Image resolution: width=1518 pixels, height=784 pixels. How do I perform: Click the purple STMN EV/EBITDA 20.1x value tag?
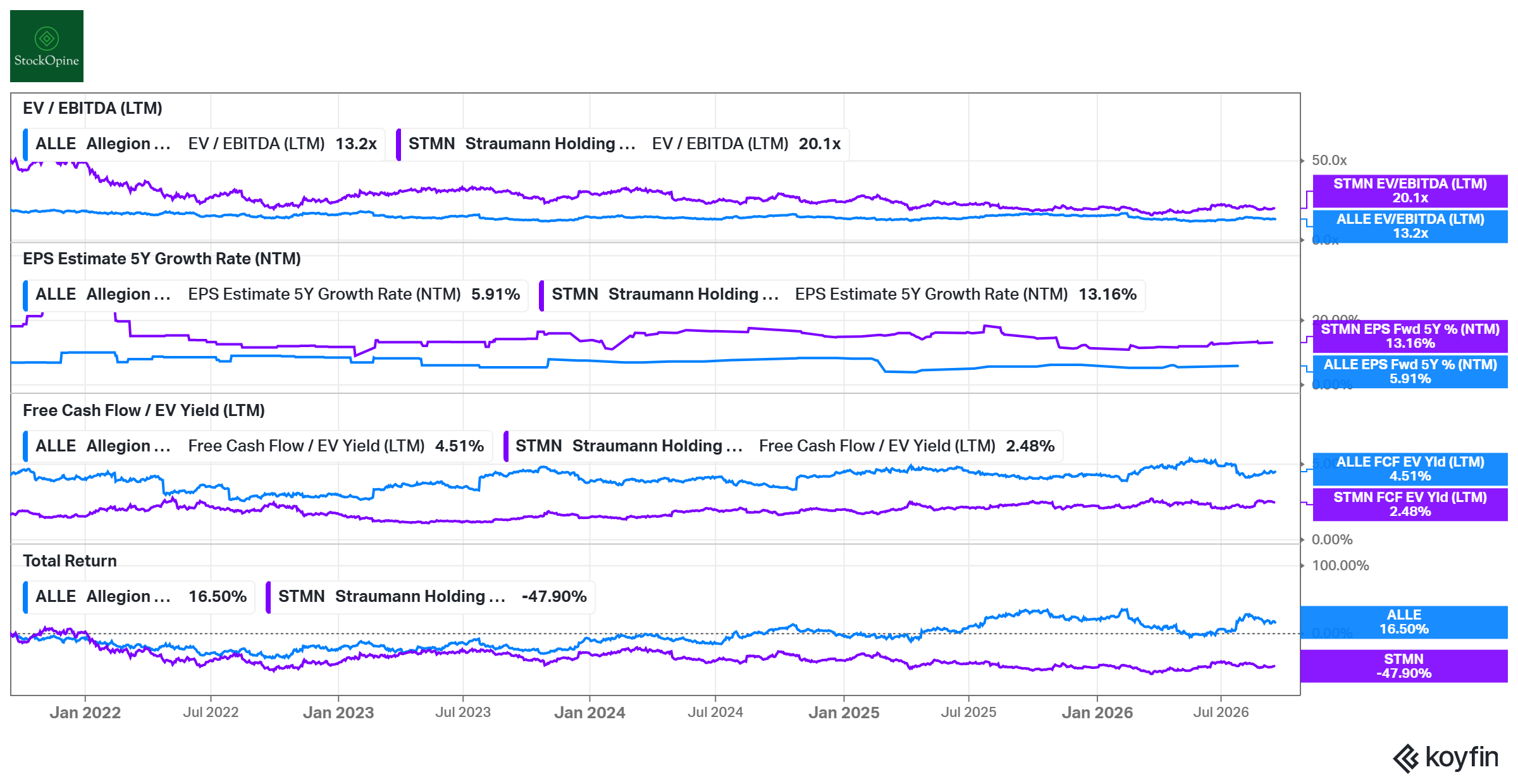pyautogui.click(x=1410, y=191)
